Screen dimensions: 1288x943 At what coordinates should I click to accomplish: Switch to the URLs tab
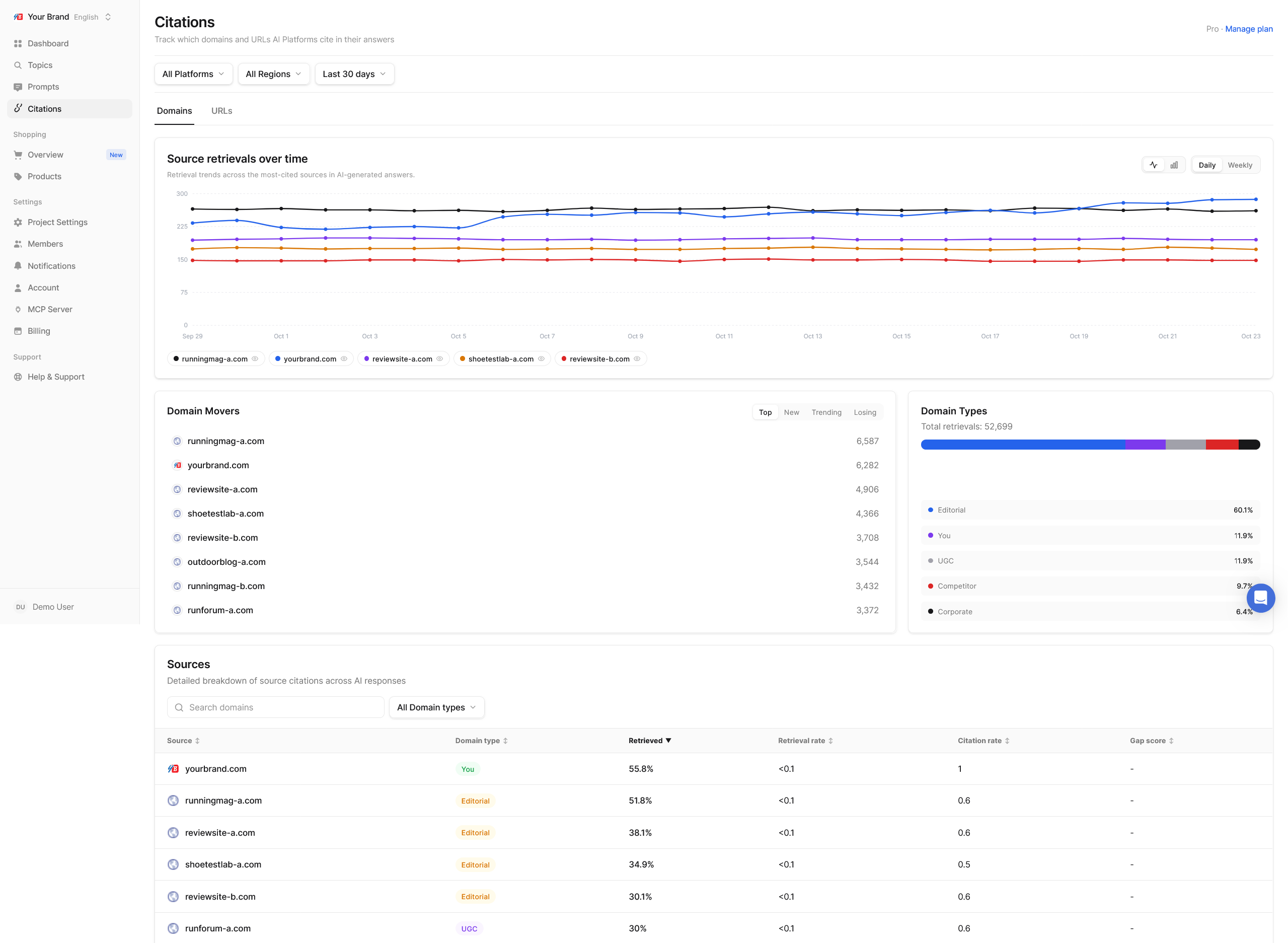point(221,111)
